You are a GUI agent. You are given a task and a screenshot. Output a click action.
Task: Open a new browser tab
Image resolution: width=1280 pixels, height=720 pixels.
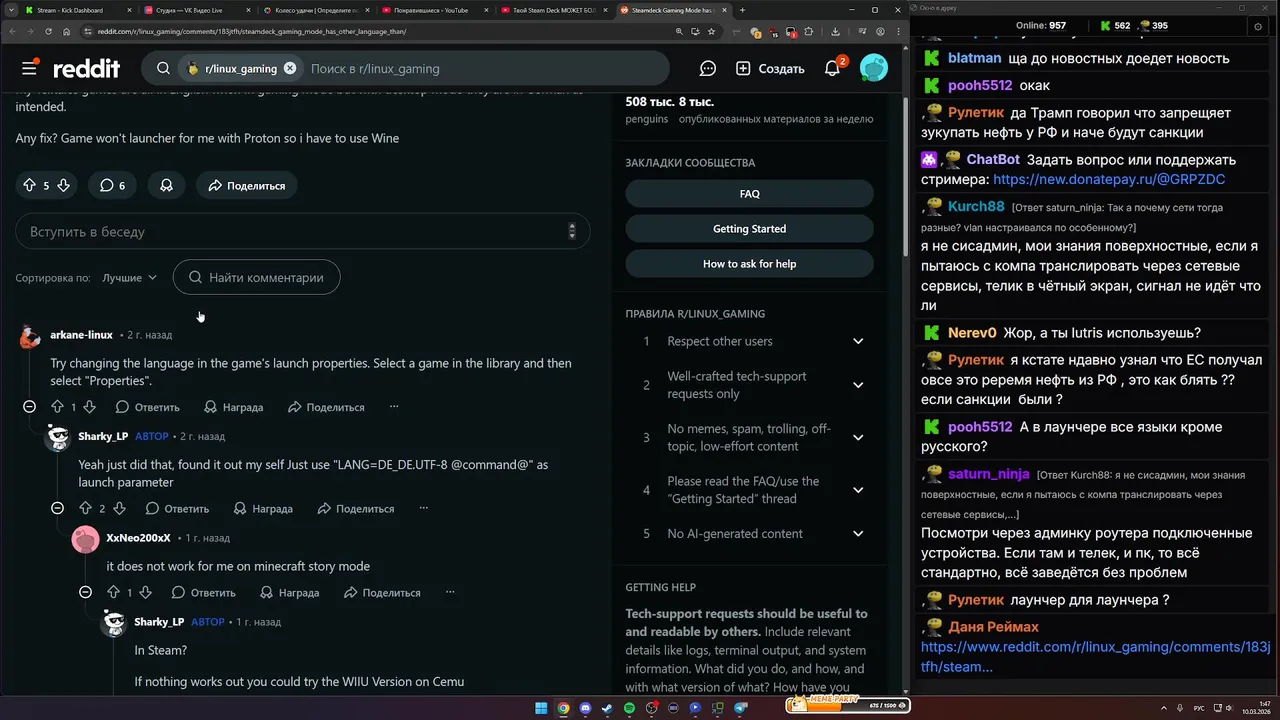742,10
